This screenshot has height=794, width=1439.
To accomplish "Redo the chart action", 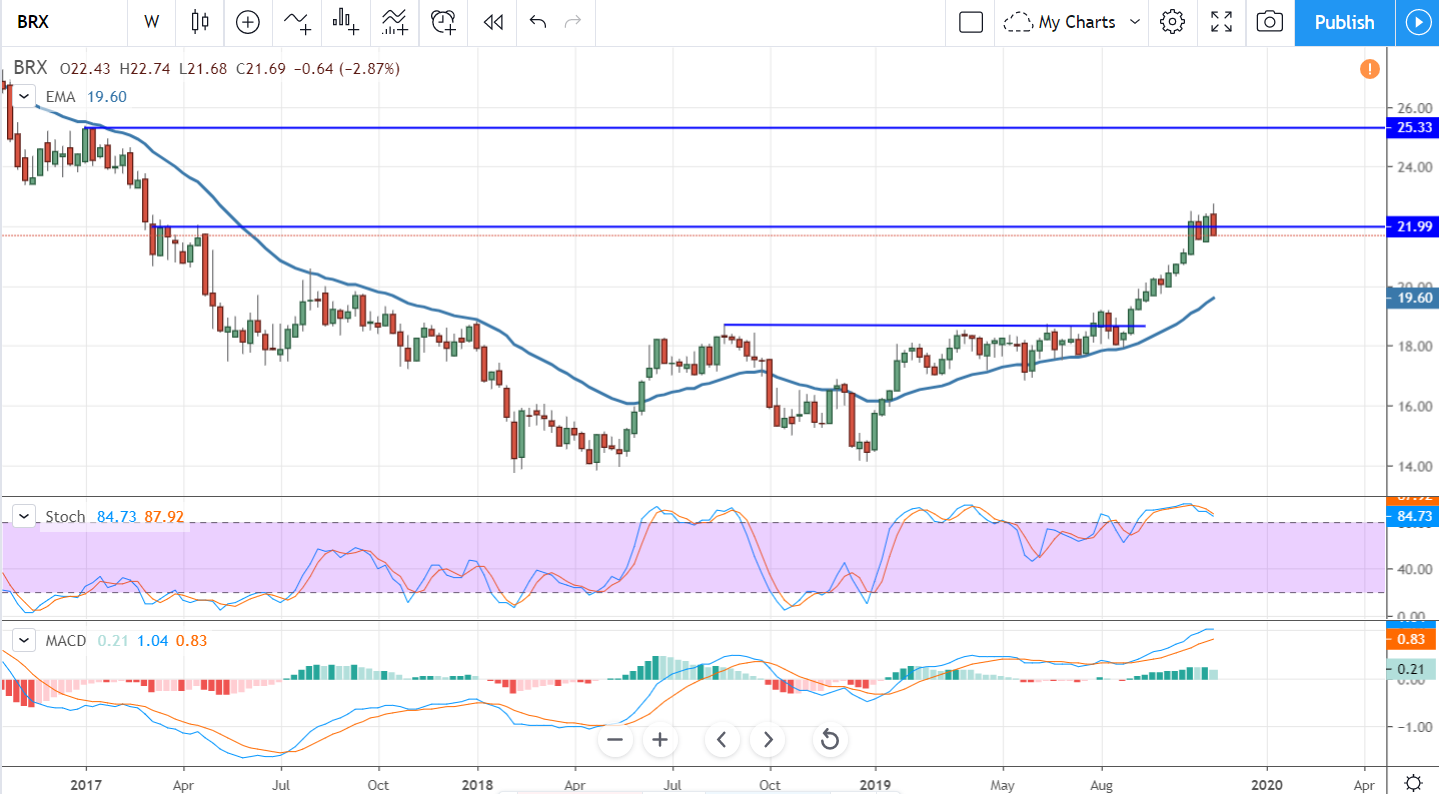I will 571,22.
